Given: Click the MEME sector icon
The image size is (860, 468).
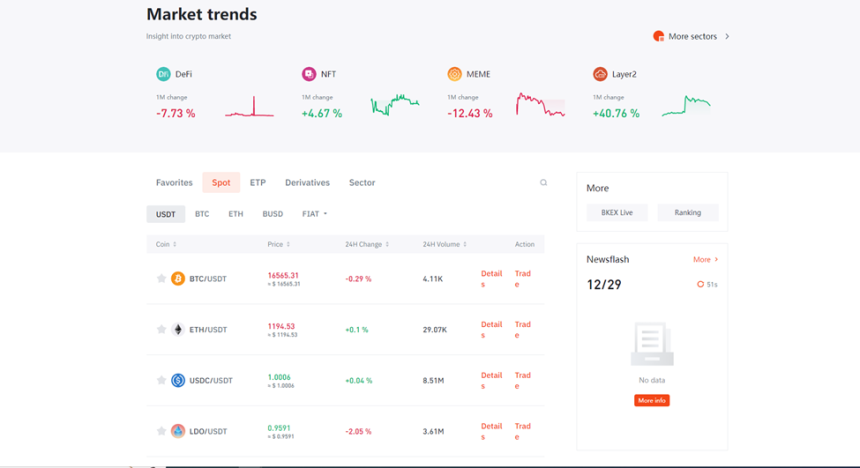Looking at the screenshot, I should pos(454,74).
